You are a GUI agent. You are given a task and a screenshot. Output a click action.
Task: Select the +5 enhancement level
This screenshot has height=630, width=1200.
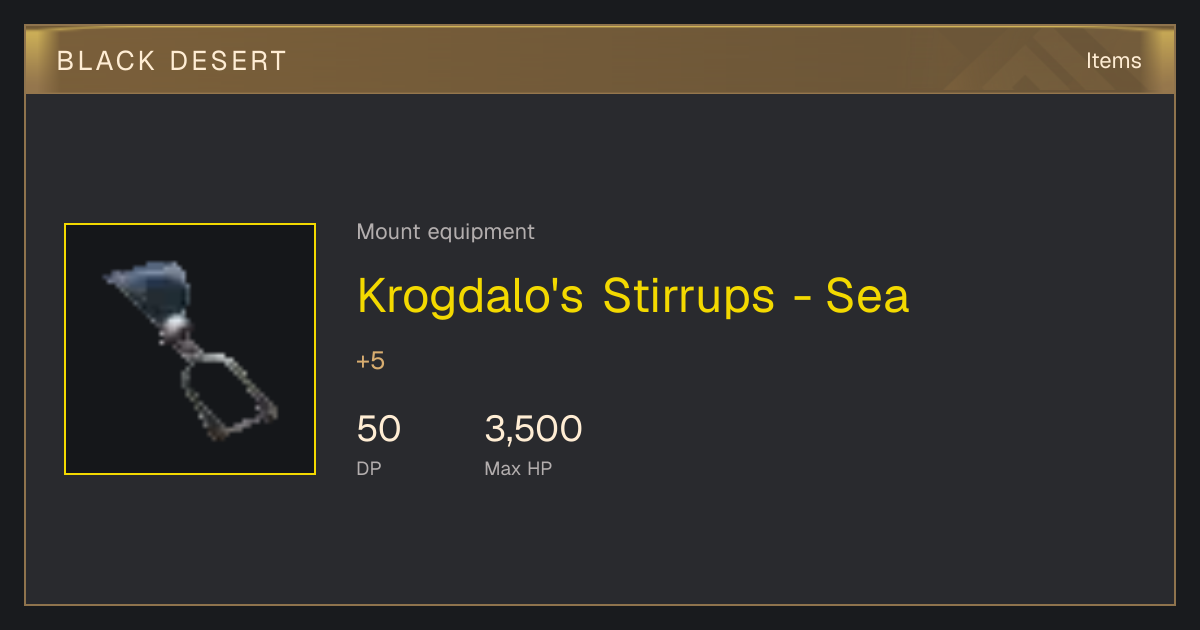pyautogui.click(x=370, y=361)
